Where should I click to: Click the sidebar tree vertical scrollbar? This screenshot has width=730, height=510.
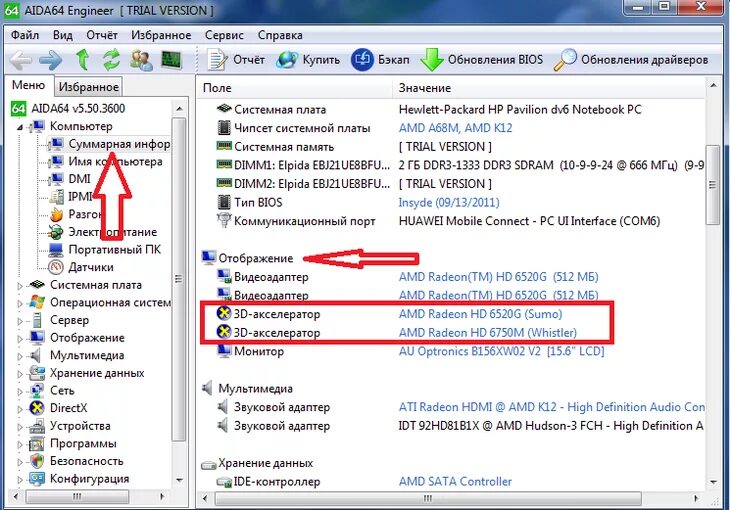pyautogui.click(x=179, y=279)
